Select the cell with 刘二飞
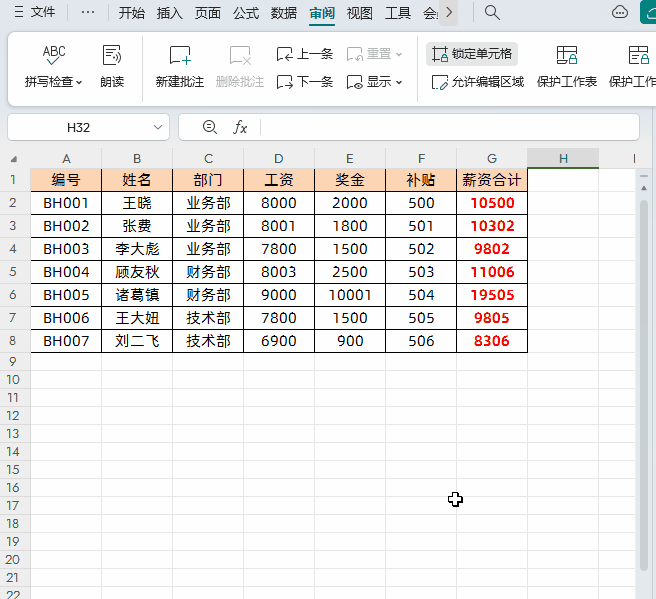Viewport: 656px width, 599px height. tap(137, 341)
